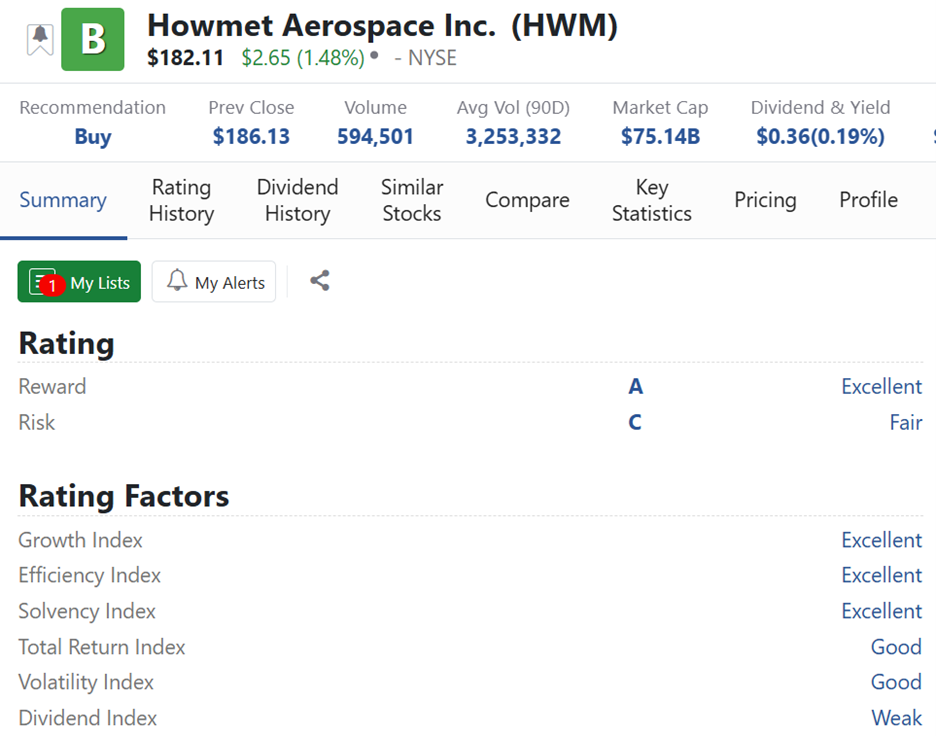Click Avg Vol value 3,253,332
This screenshot has height=736, width=936.
pyautogui.click(x=513, y=137)
